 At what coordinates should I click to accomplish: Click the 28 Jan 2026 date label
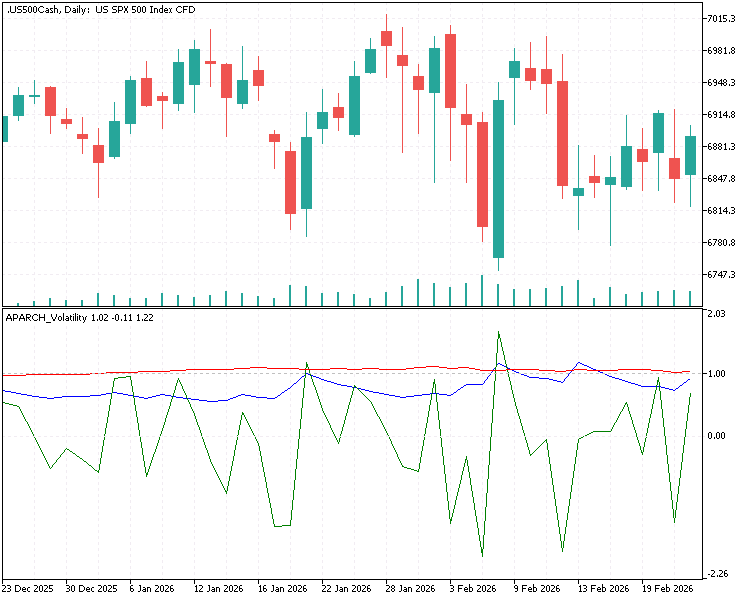(410, 589)
